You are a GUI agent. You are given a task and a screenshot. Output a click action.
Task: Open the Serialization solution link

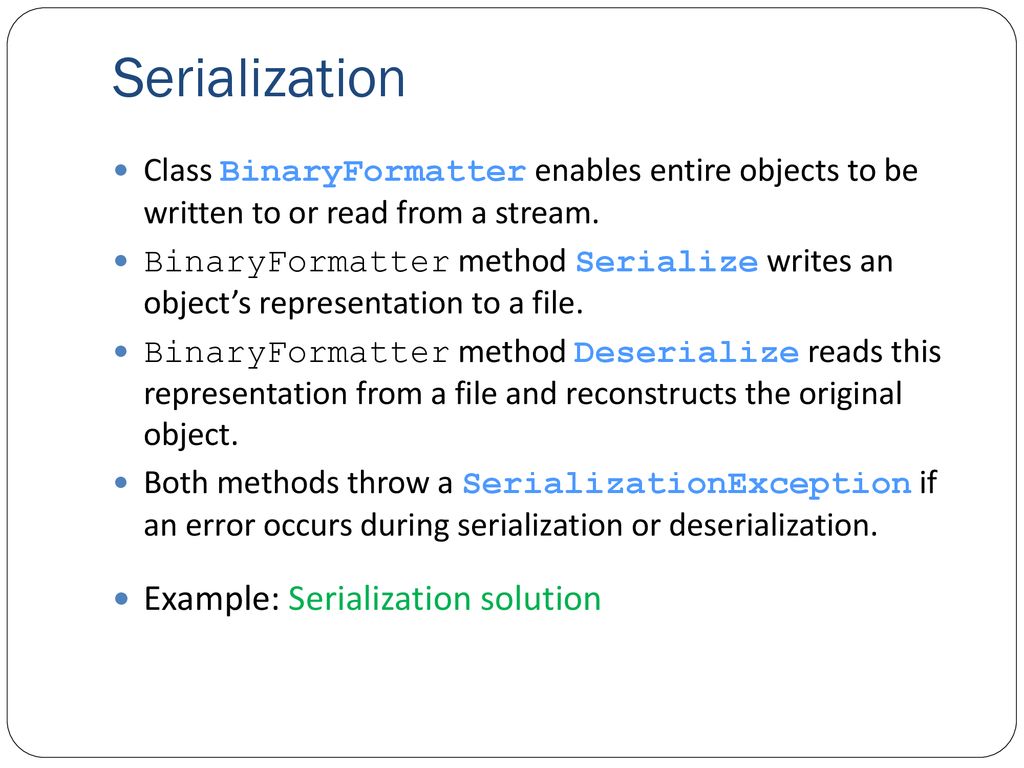(x=444, y=598)
